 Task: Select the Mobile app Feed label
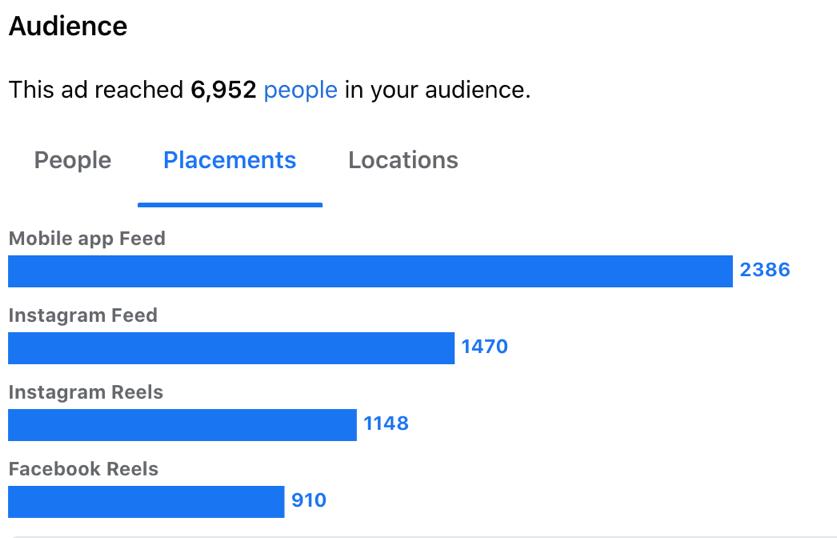tap(87, 239)
